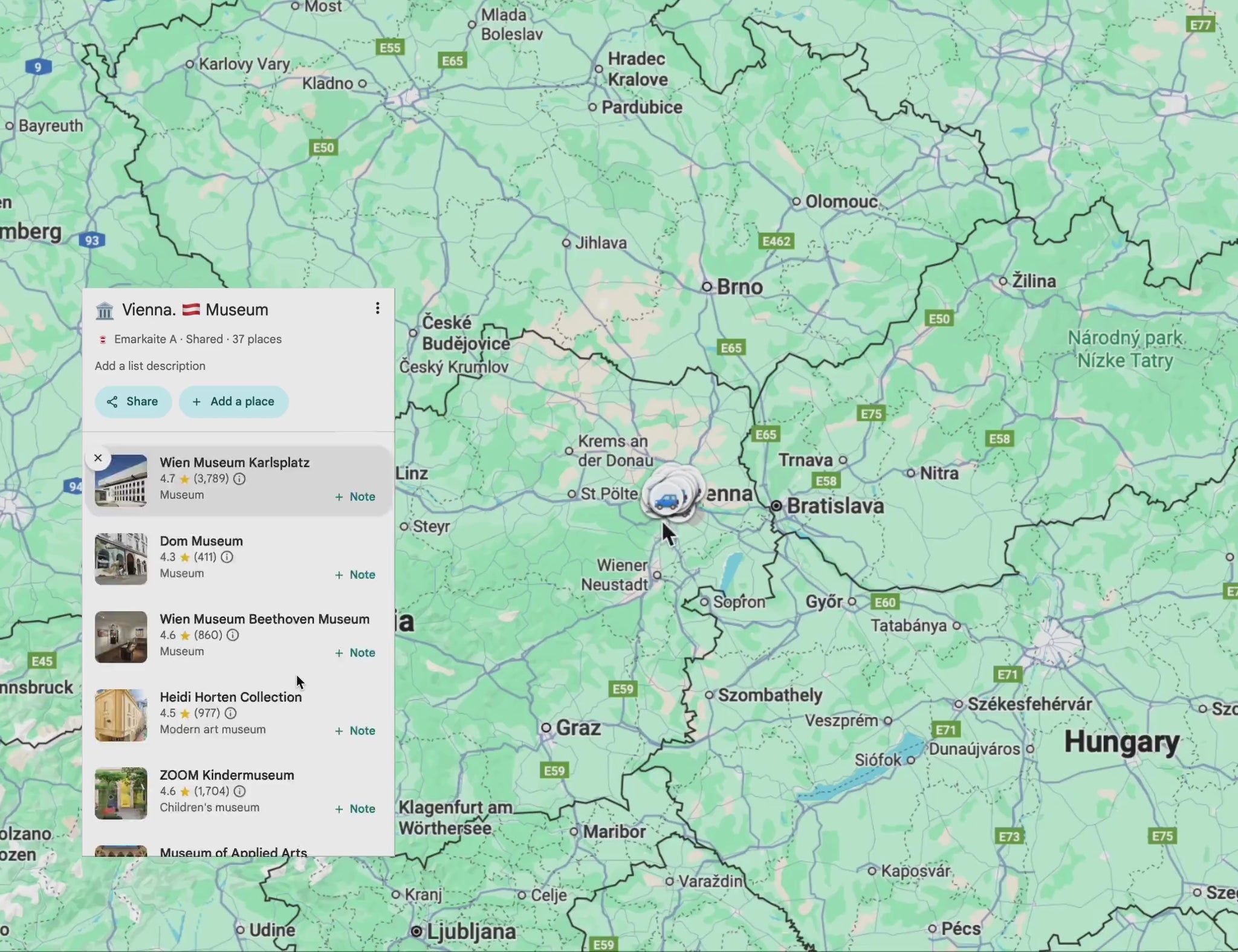Click info icon for Beethoven Museum rating
Viewport: 1238px width, 952px height.
tap(233, 635)
